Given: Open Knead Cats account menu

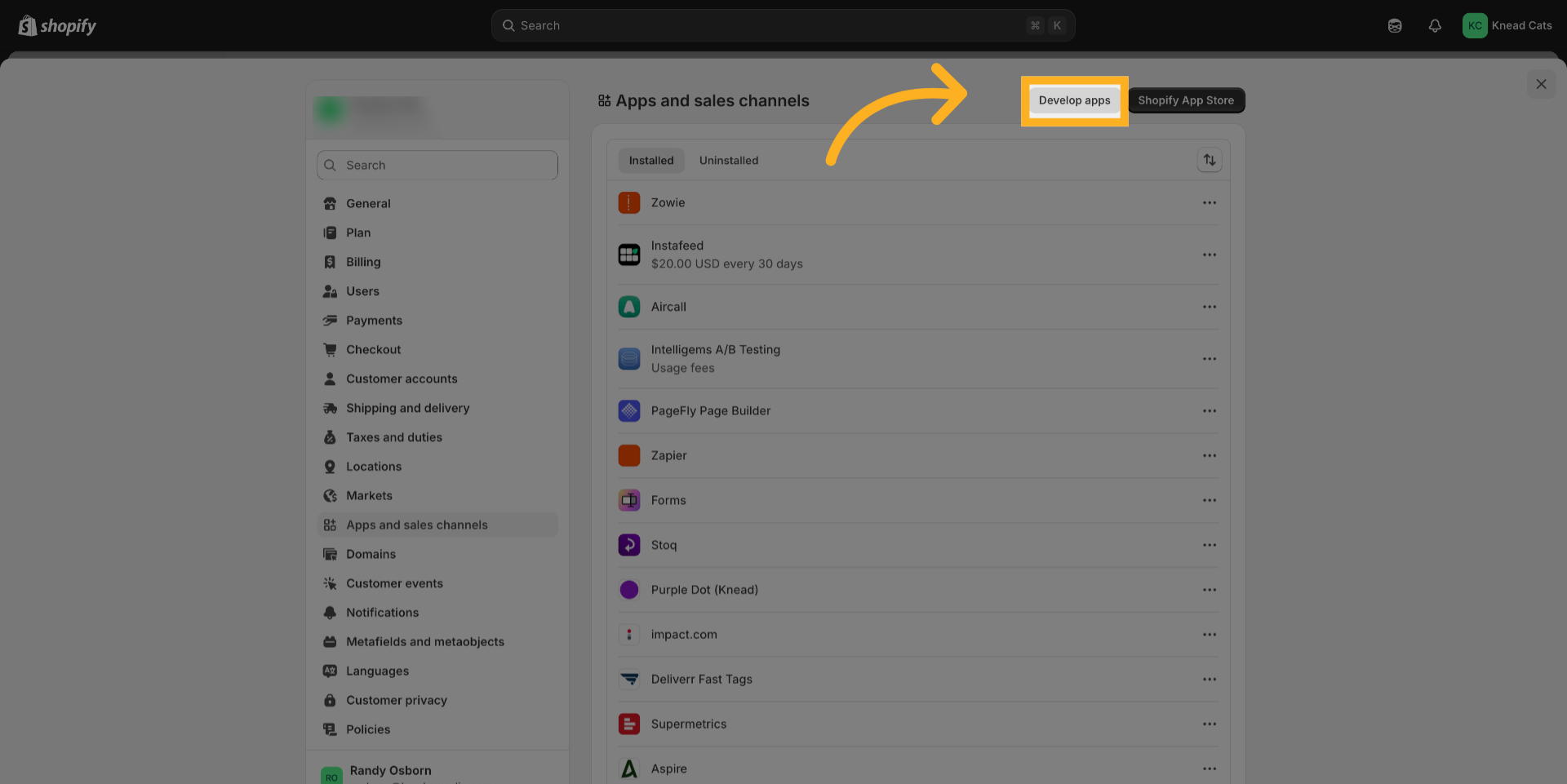Looking at the screenshot, I should click(x=1507, y=26).
